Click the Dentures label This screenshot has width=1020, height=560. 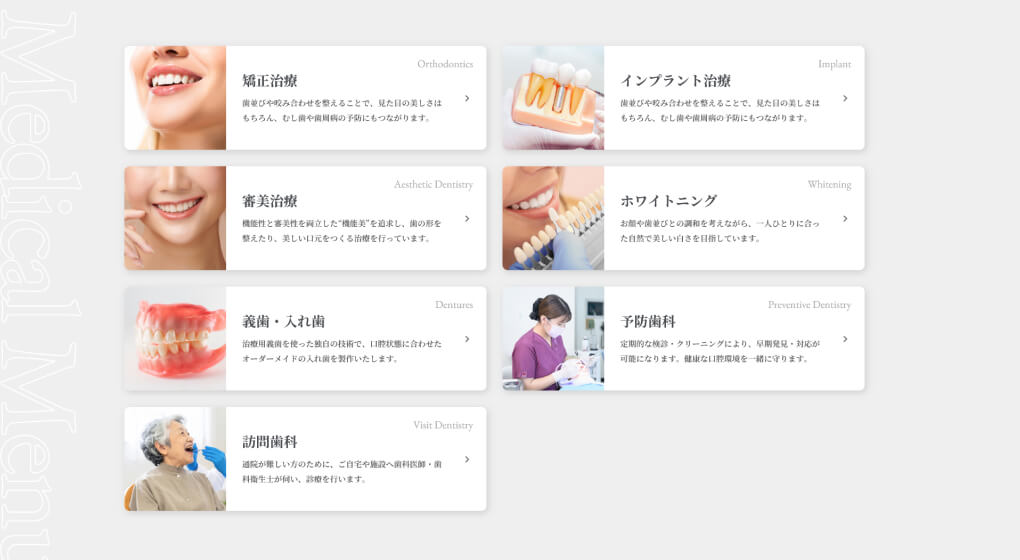(454, 304)
